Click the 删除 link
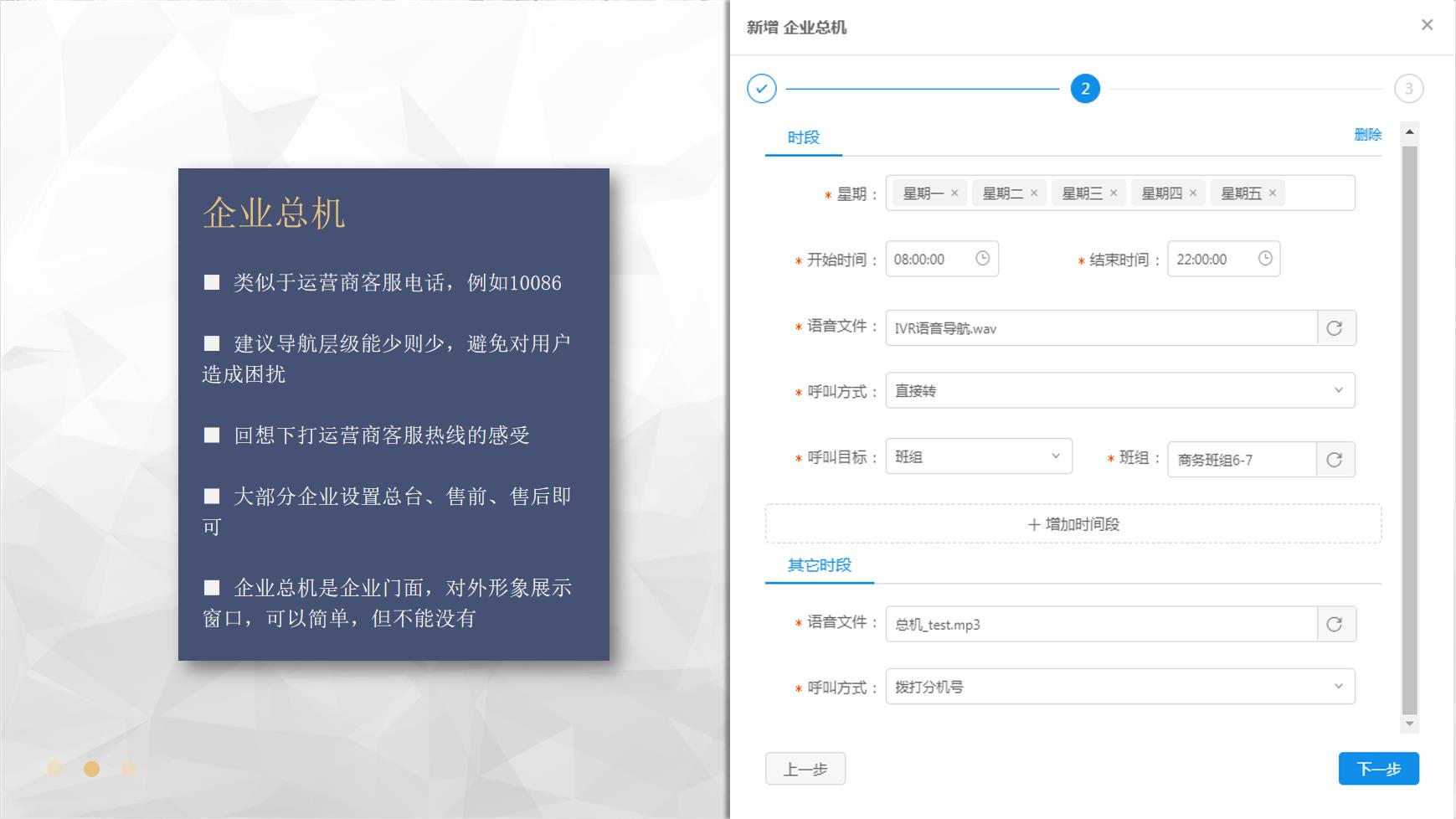 tap(1367, 135)
